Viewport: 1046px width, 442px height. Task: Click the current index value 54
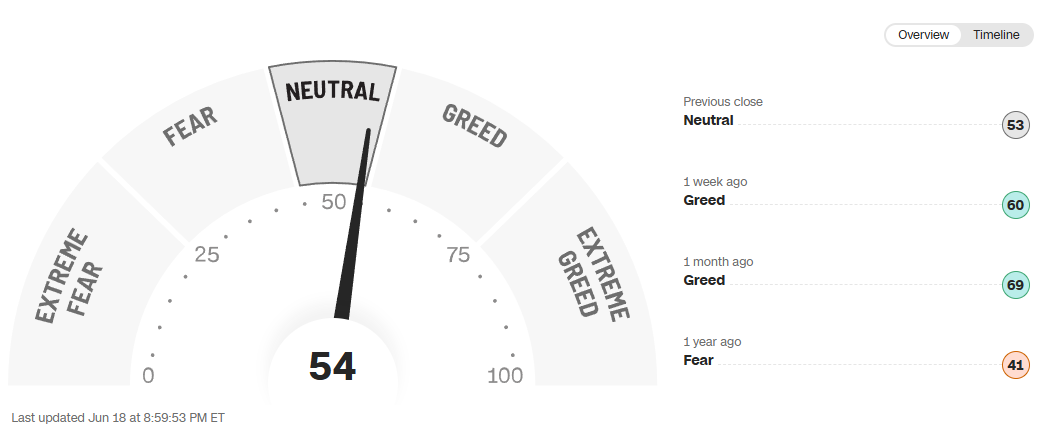point(332,367)
